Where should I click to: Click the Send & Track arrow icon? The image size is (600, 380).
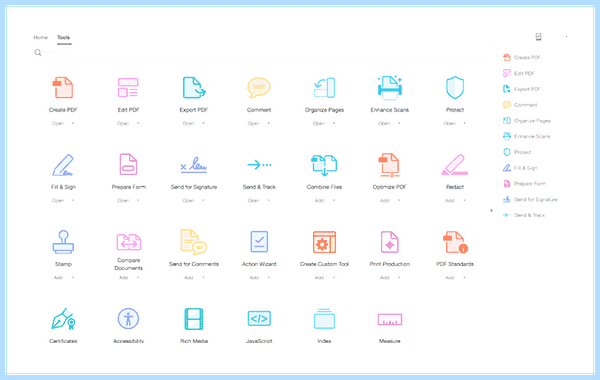pyautogui.click(x=259, y=165)
